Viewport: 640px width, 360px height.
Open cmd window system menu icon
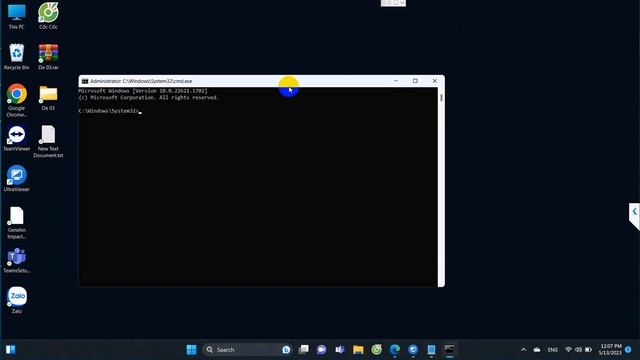coord(85,81)
